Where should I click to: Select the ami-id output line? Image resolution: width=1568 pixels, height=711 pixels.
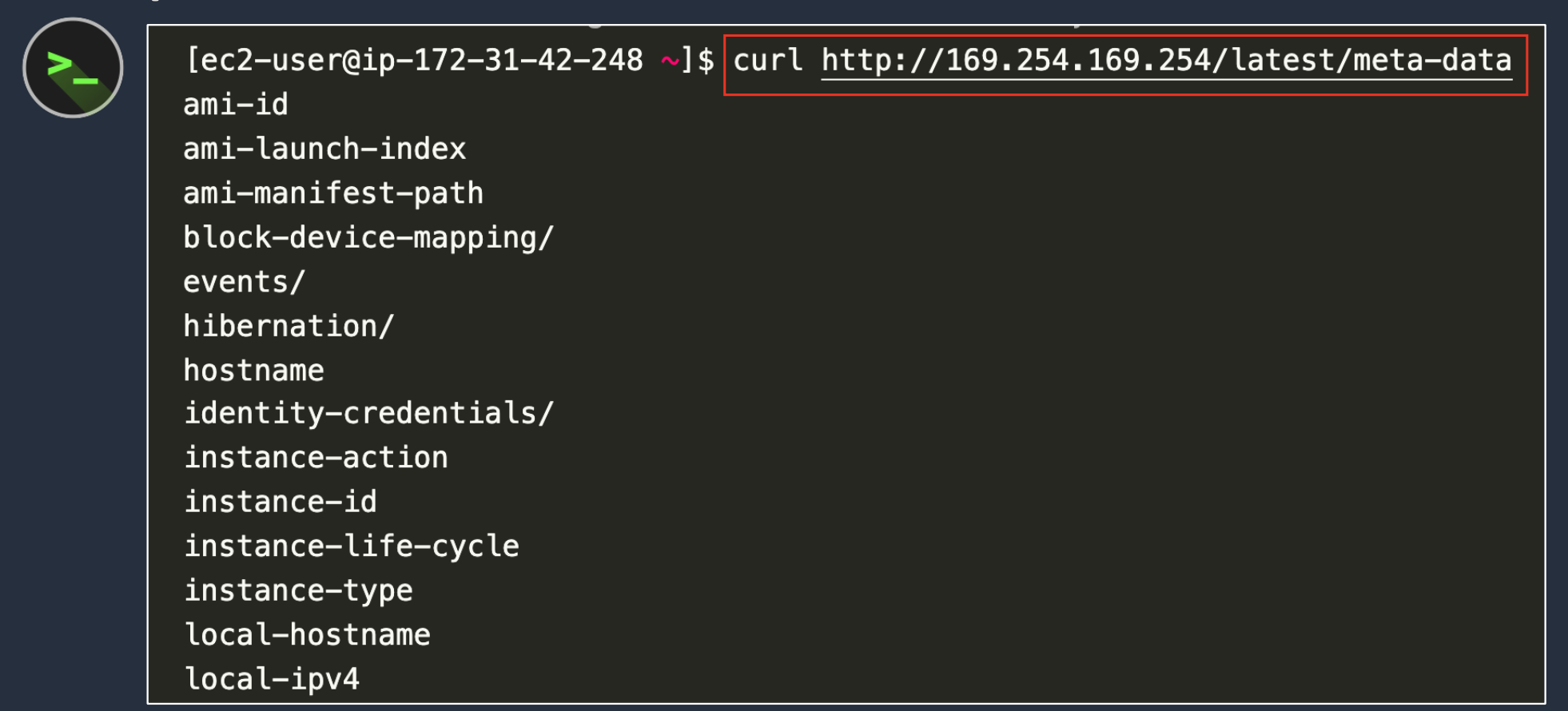[236, 105]
